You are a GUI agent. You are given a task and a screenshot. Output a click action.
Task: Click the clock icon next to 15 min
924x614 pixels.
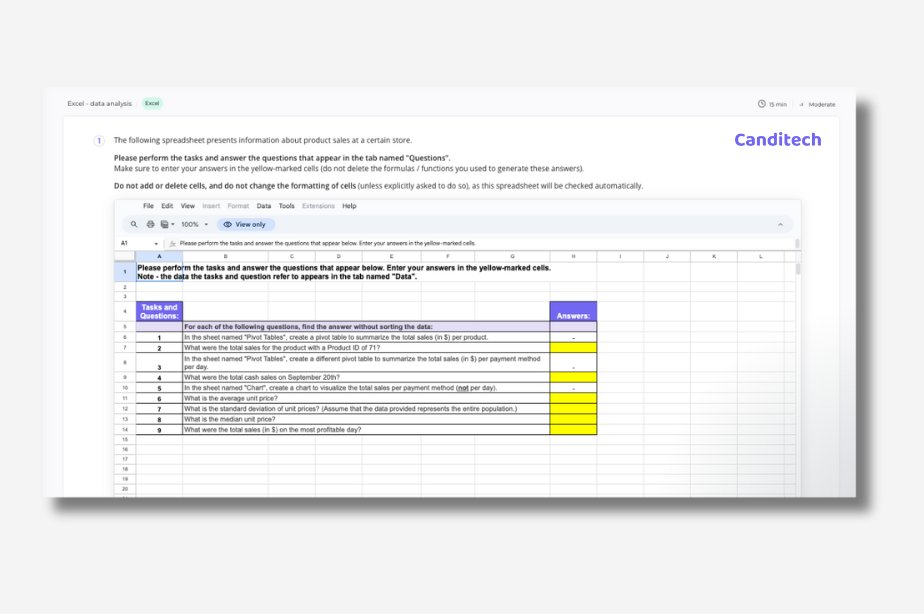coord(762,104)
